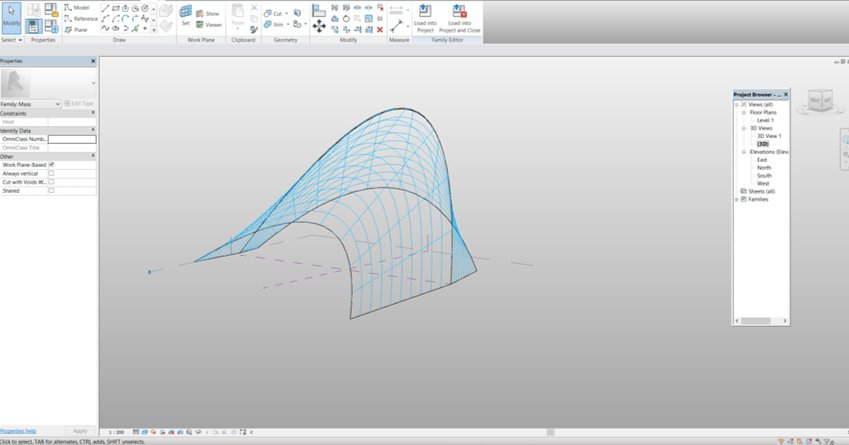Open the type selector dropdown arrow

(x=94, y=83)
